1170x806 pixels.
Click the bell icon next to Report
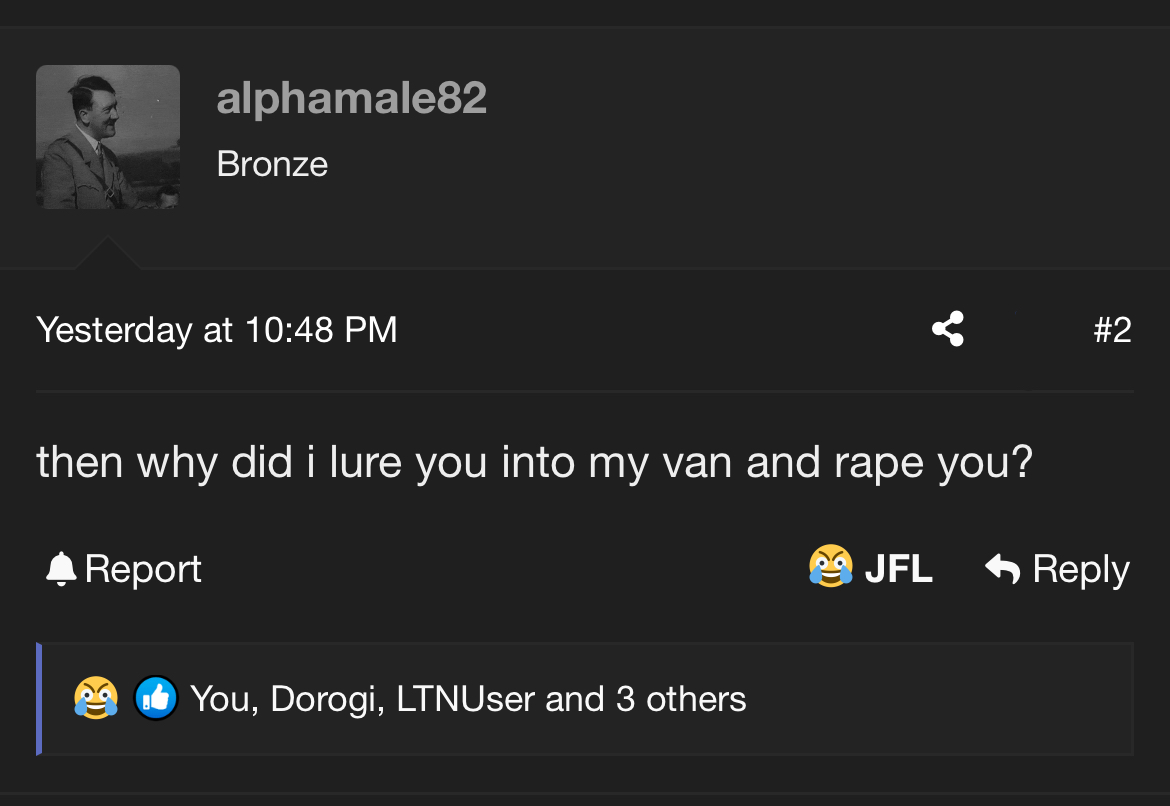(x=61, y=569)
